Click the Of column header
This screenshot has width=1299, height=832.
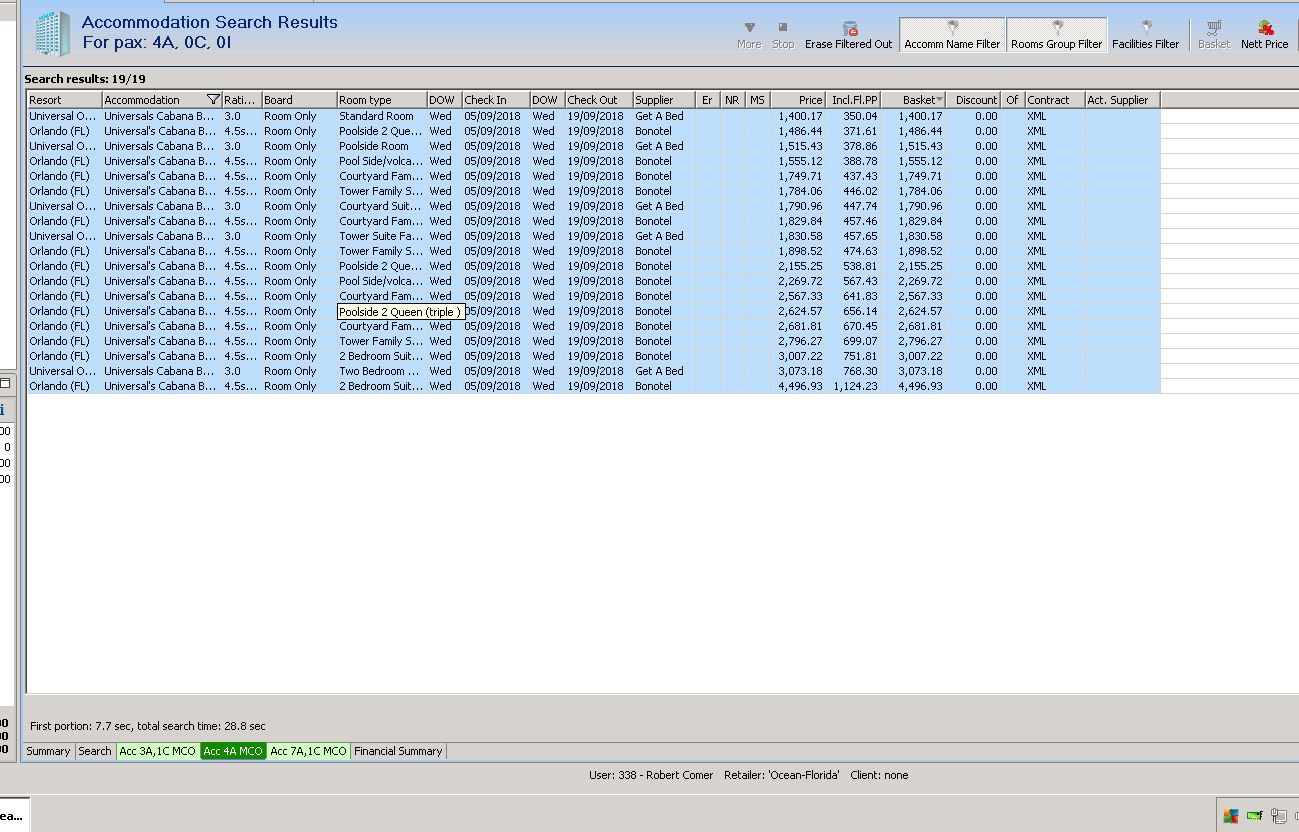1013,100
